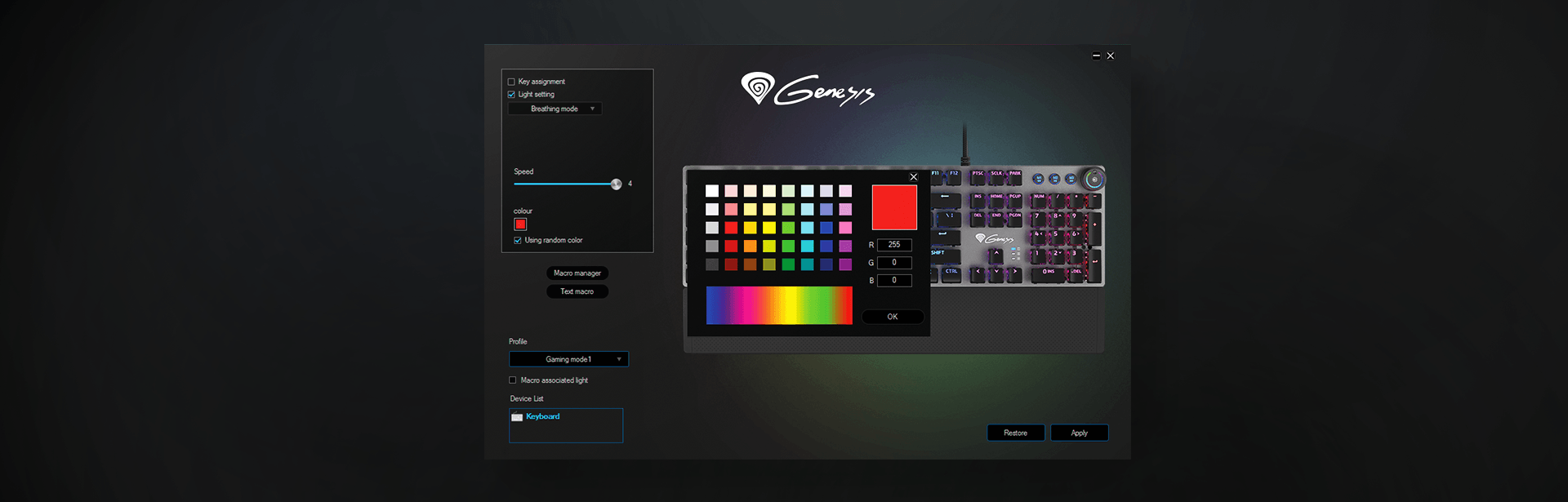Minimize the Genesis application window
The image size is (1568, 502).
(x=1096, y=56)
